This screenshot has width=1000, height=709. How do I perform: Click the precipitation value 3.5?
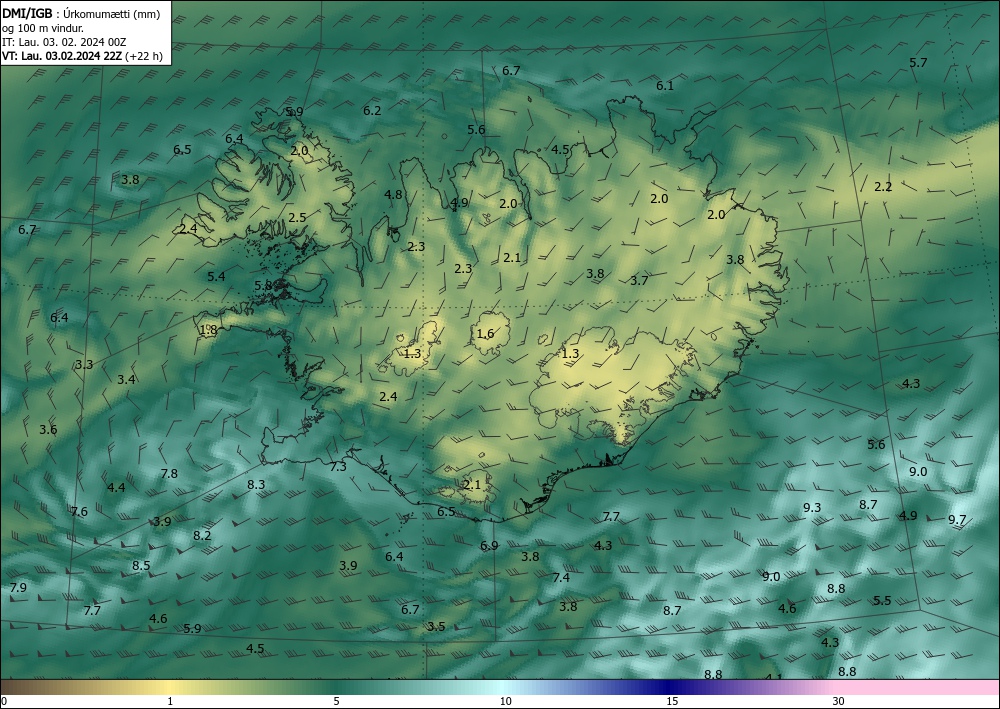click(436, 627)
